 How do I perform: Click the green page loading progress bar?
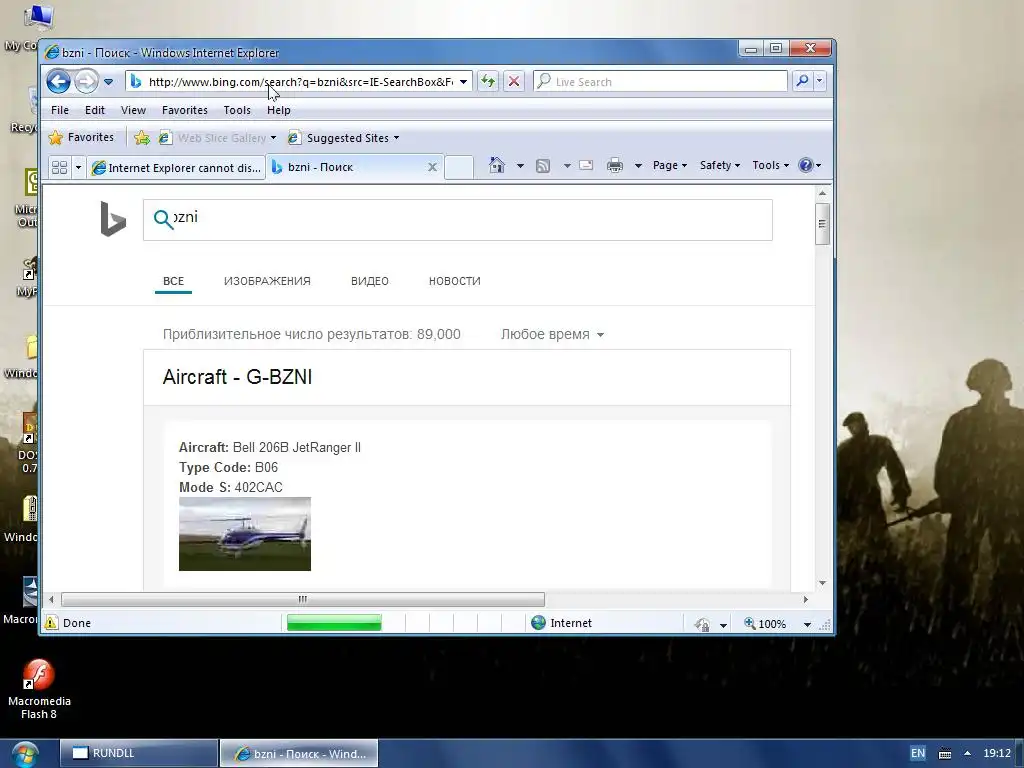click(x=334, y=623)
